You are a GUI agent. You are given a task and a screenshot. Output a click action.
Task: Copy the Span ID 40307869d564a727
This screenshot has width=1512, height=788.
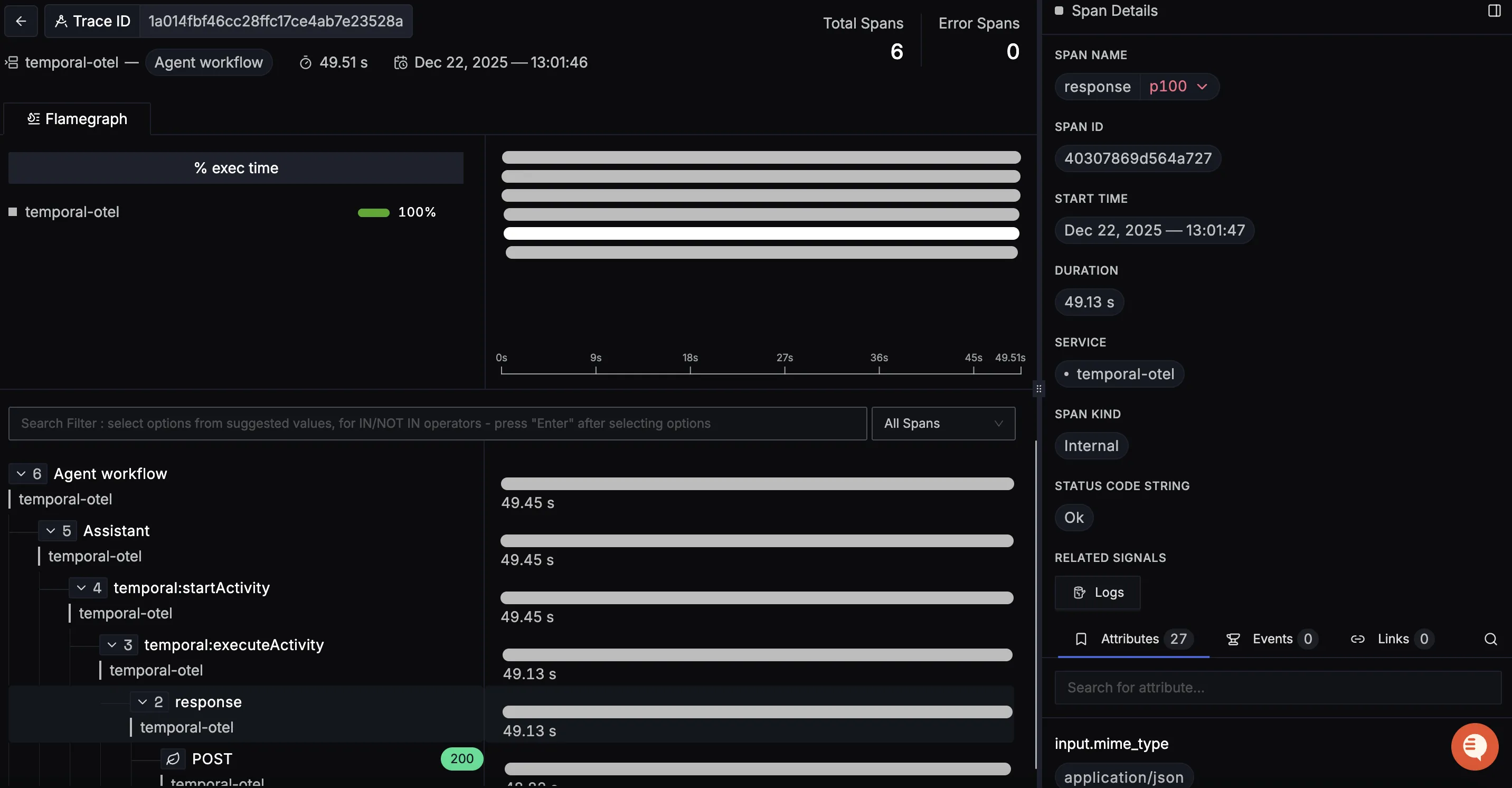tap(1138, 158)
